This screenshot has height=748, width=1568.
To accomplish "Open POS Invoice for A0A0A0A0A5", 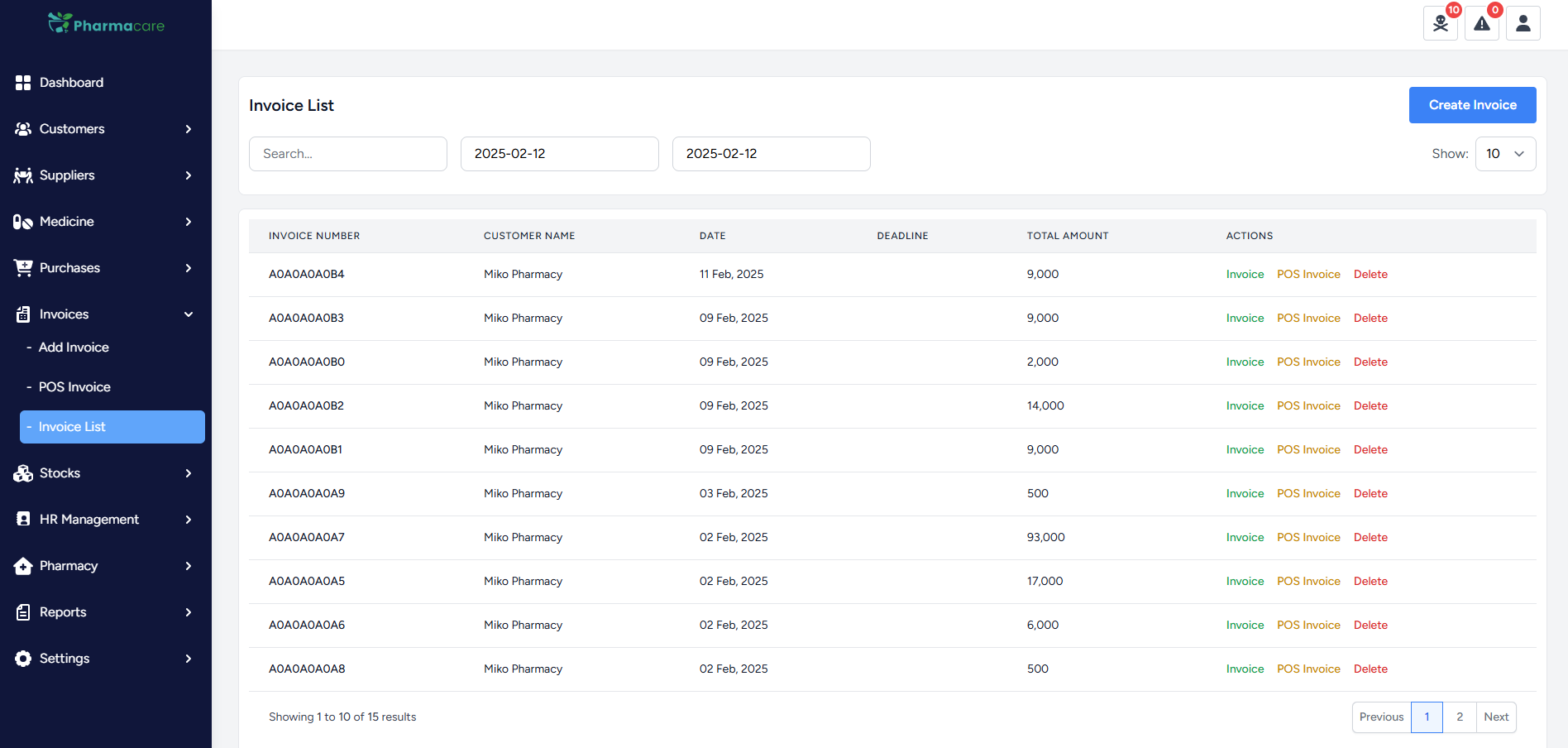I will (1308, 582).
